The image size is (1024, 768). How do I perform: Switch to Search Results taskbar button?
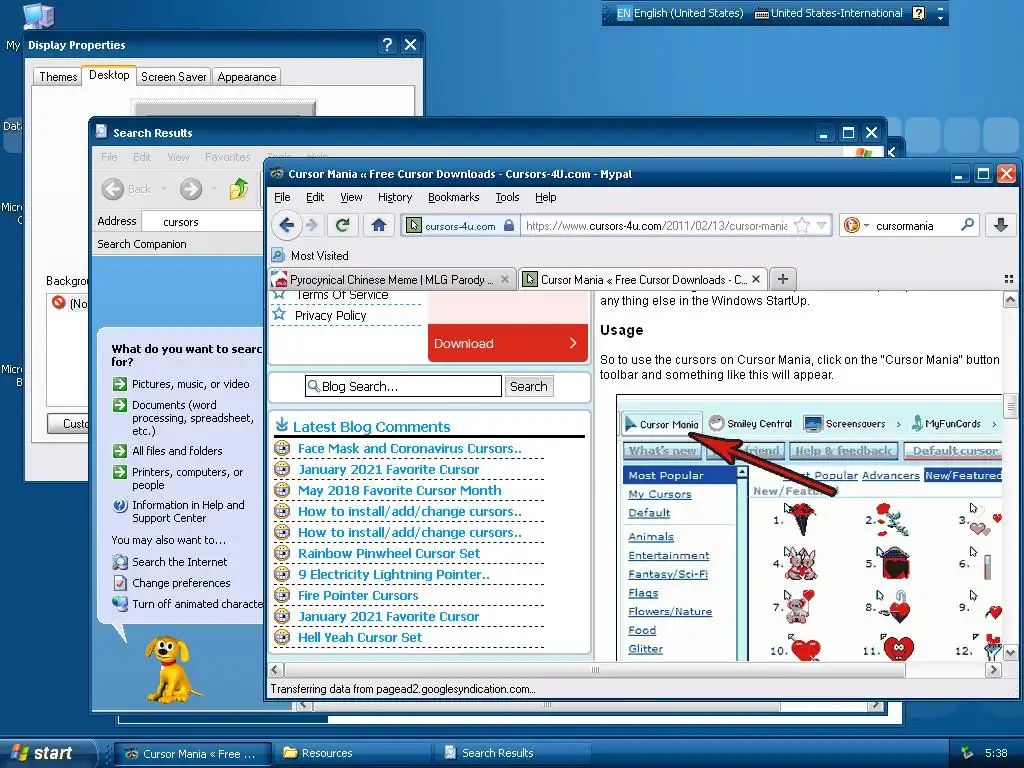[513, 753]
